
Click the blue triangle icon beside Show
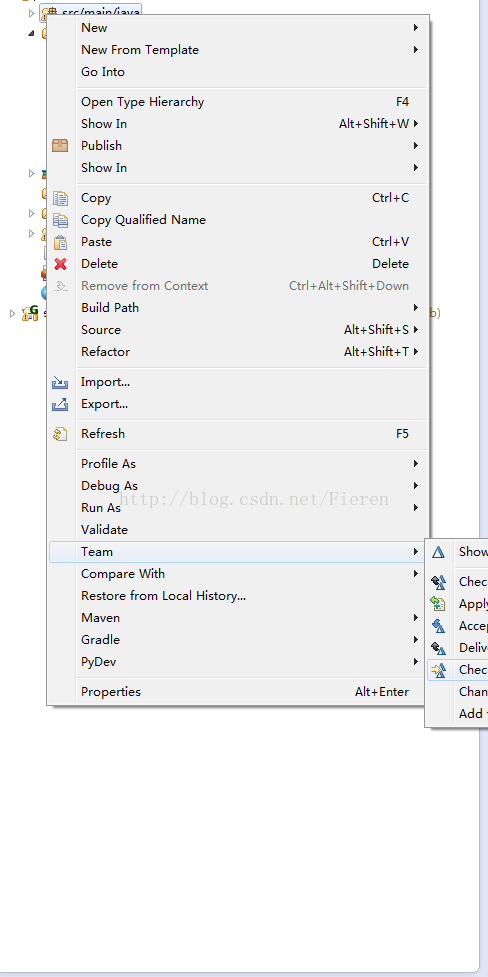pos(439,551)
